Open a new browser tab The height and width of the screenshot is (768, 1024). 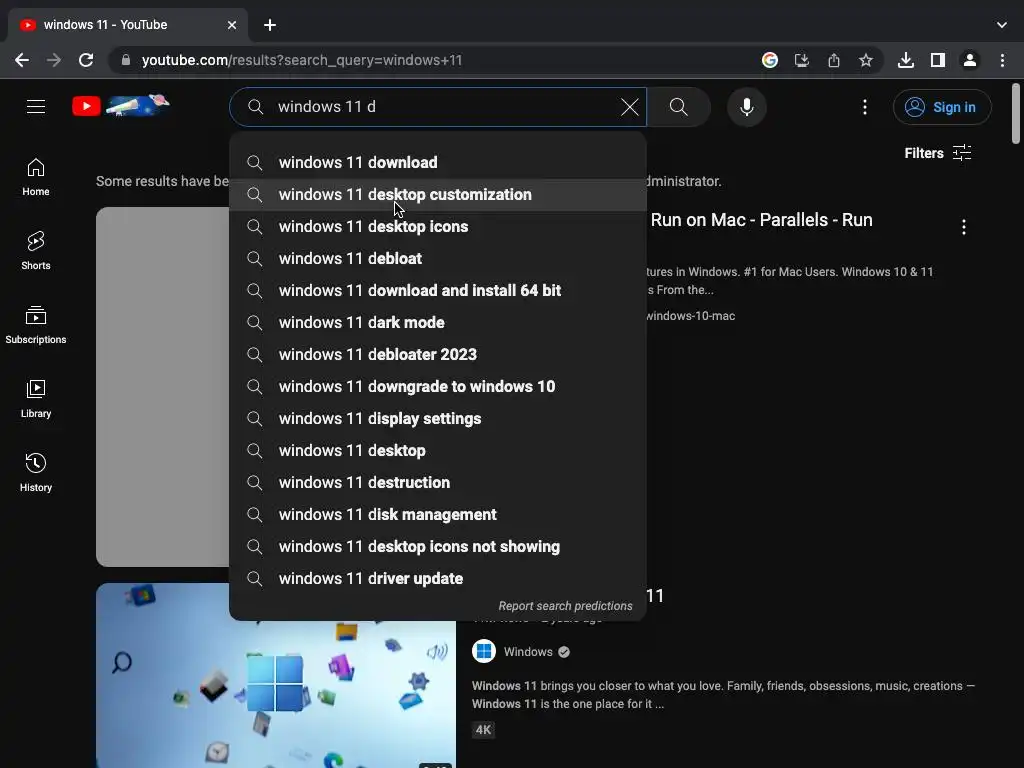270,25
